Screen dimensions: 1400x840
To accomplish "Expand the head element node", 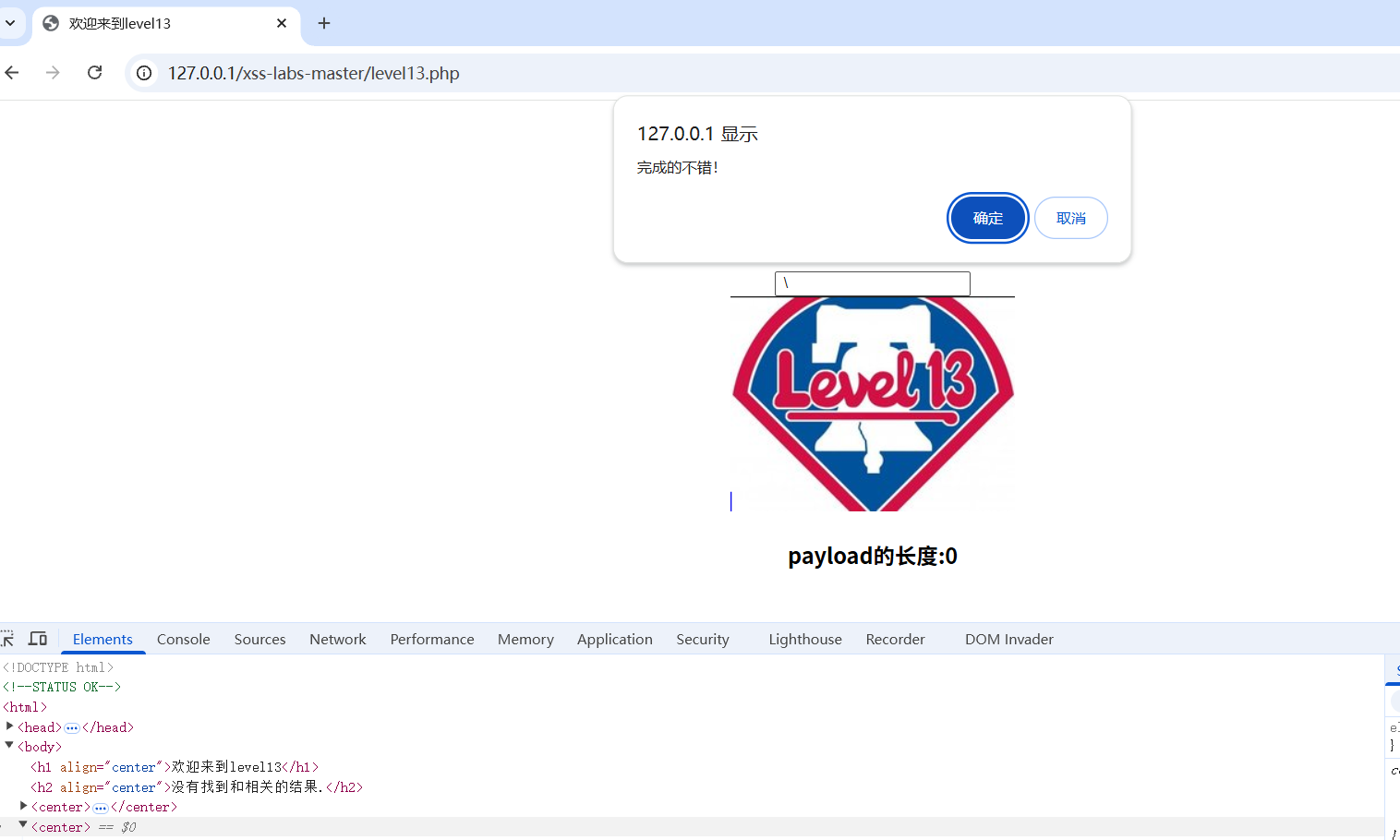I will click(10, 726).
